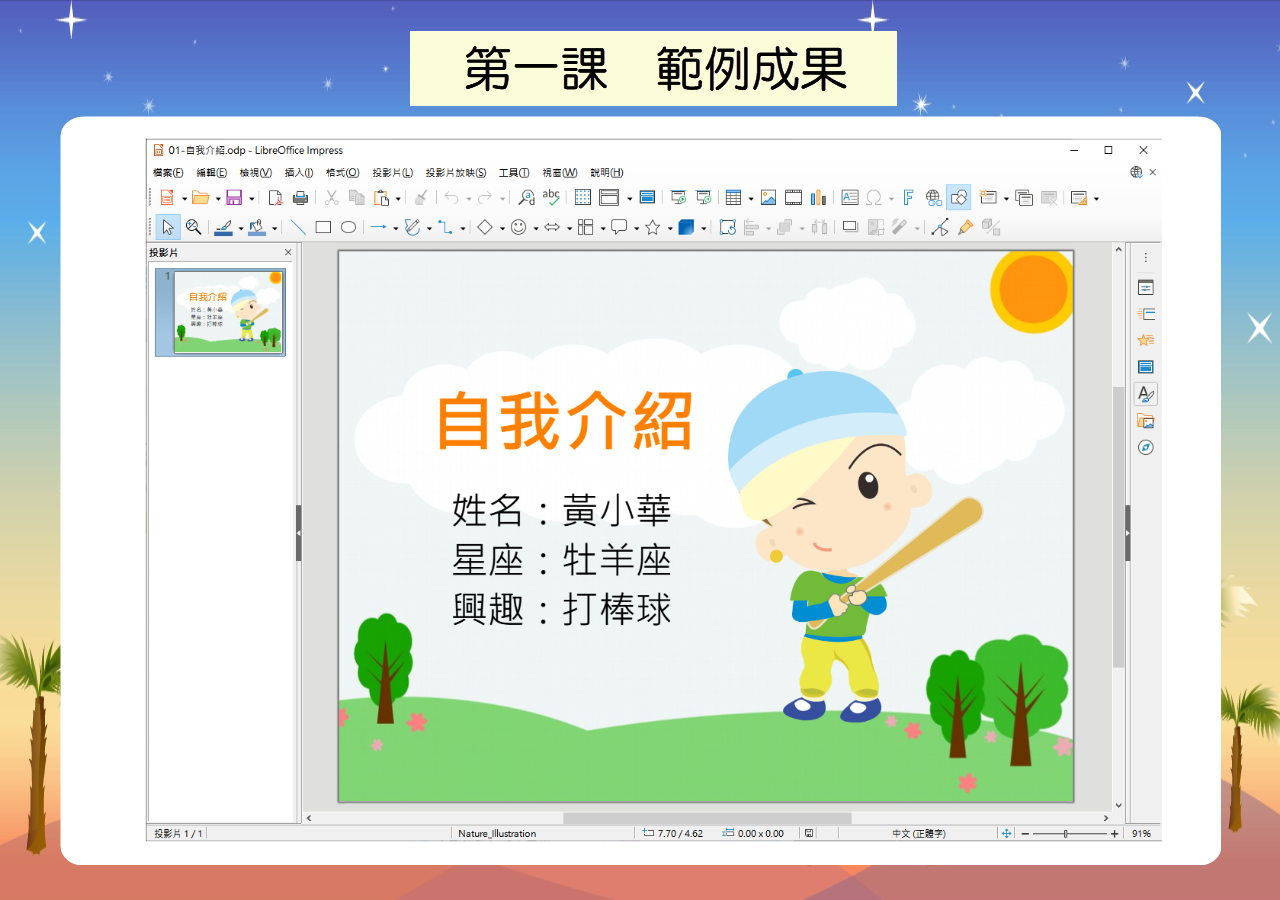
Task: Click the Save icon
Action: (234, 198)
